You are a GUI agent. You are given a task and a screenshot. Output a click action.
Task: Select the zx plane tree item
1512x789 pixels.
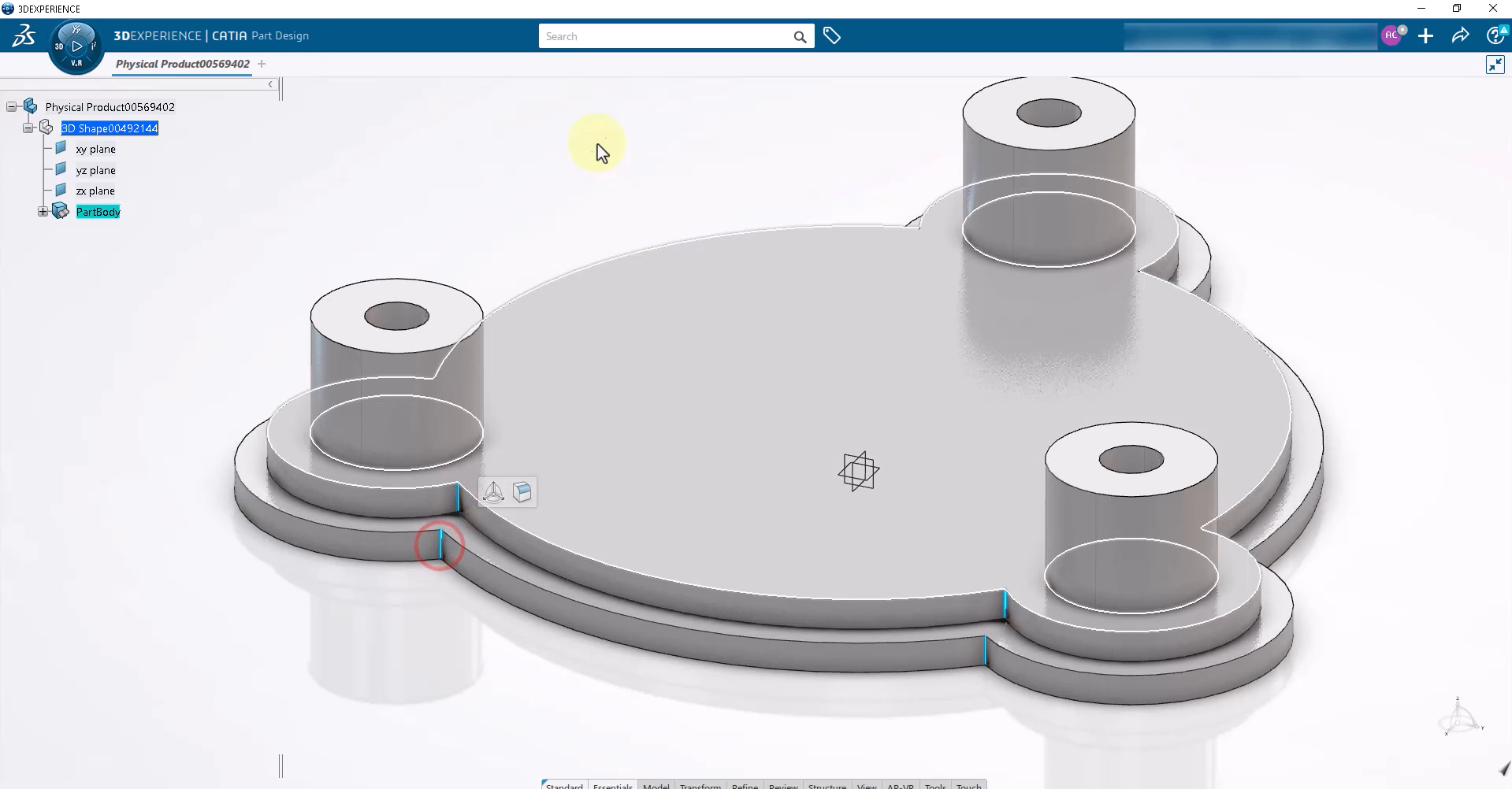pyautogui.click(x=95, y=191)
